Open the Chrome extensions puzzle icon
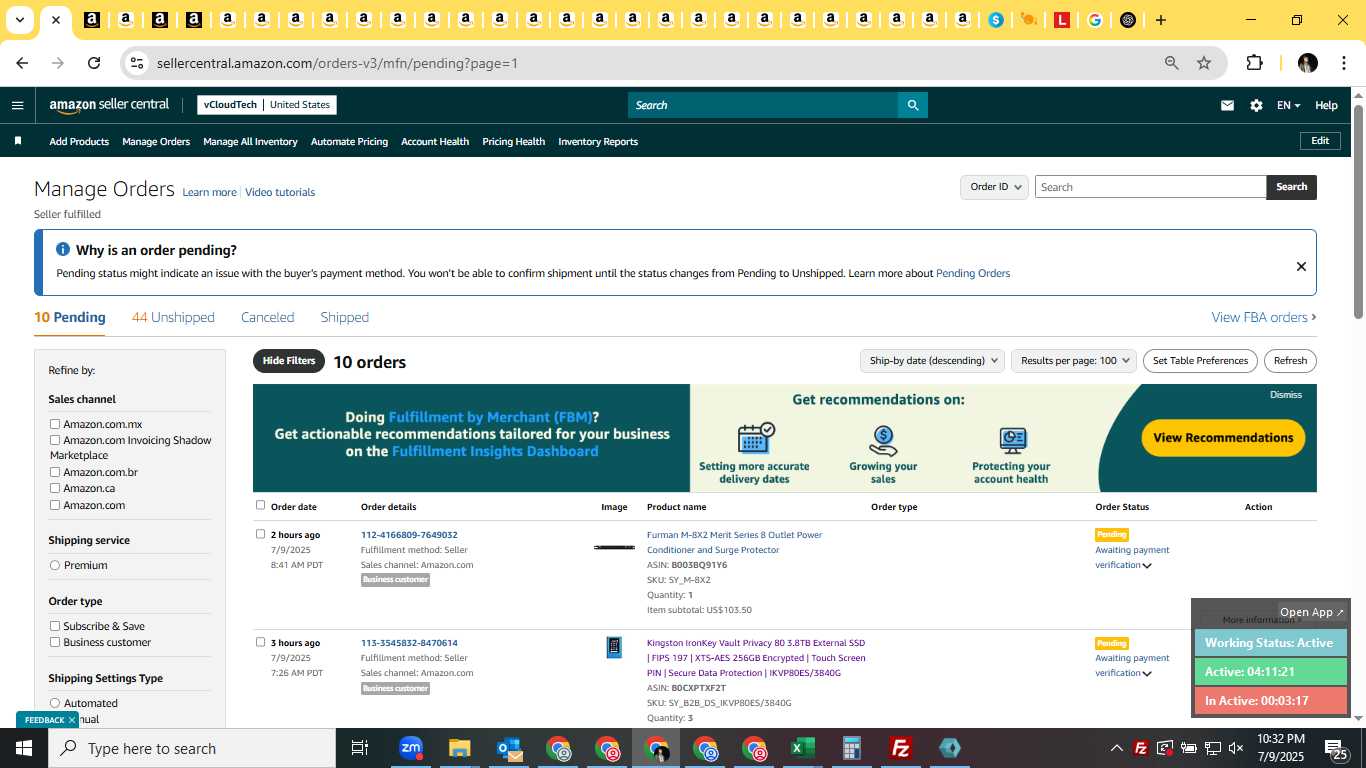This screenshot has width=1366, height=768. (1254, 63)
